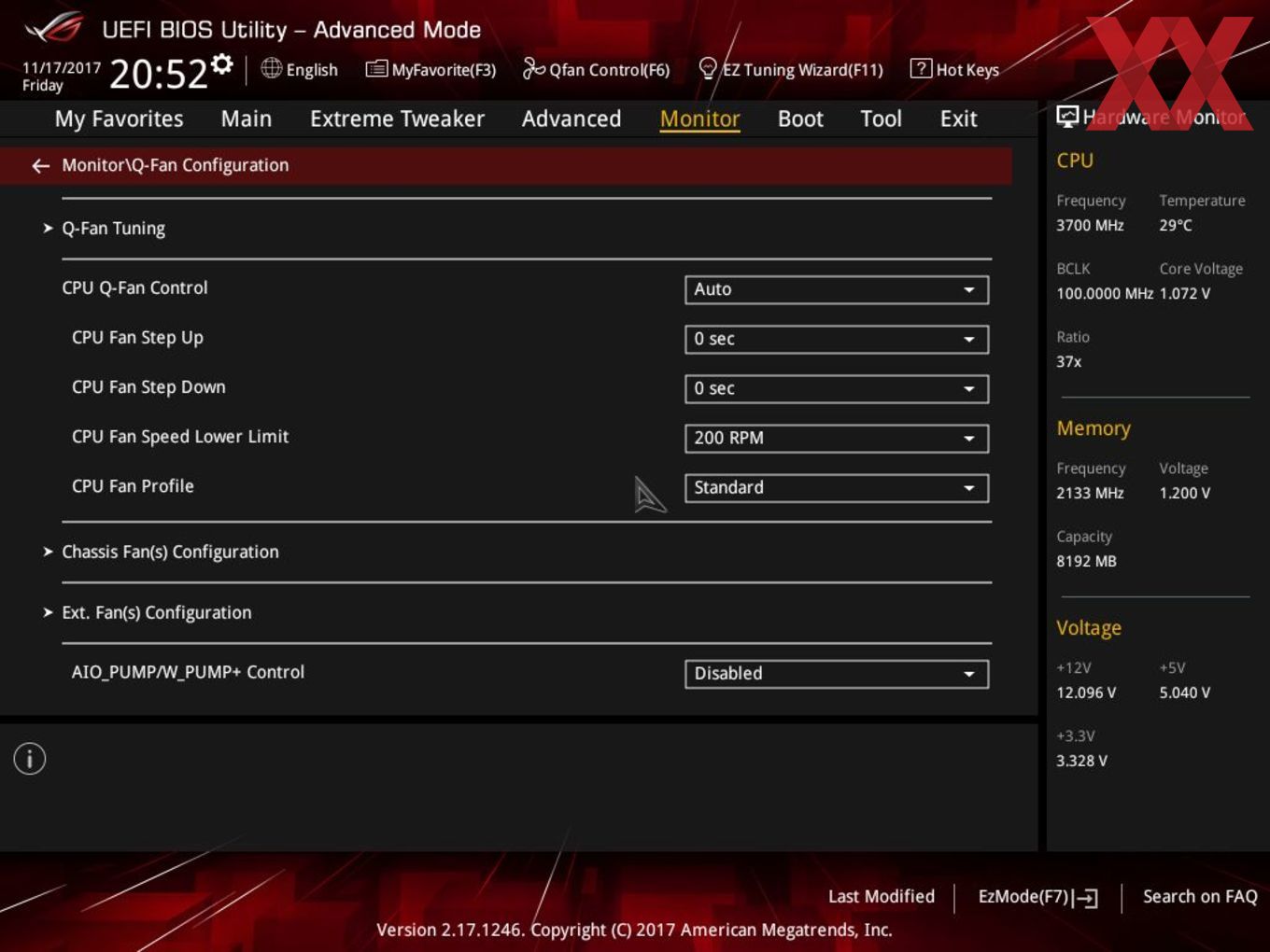Select the Monitor tab
This screenshot has height=952, width=1270.
[x=699, y=119]
